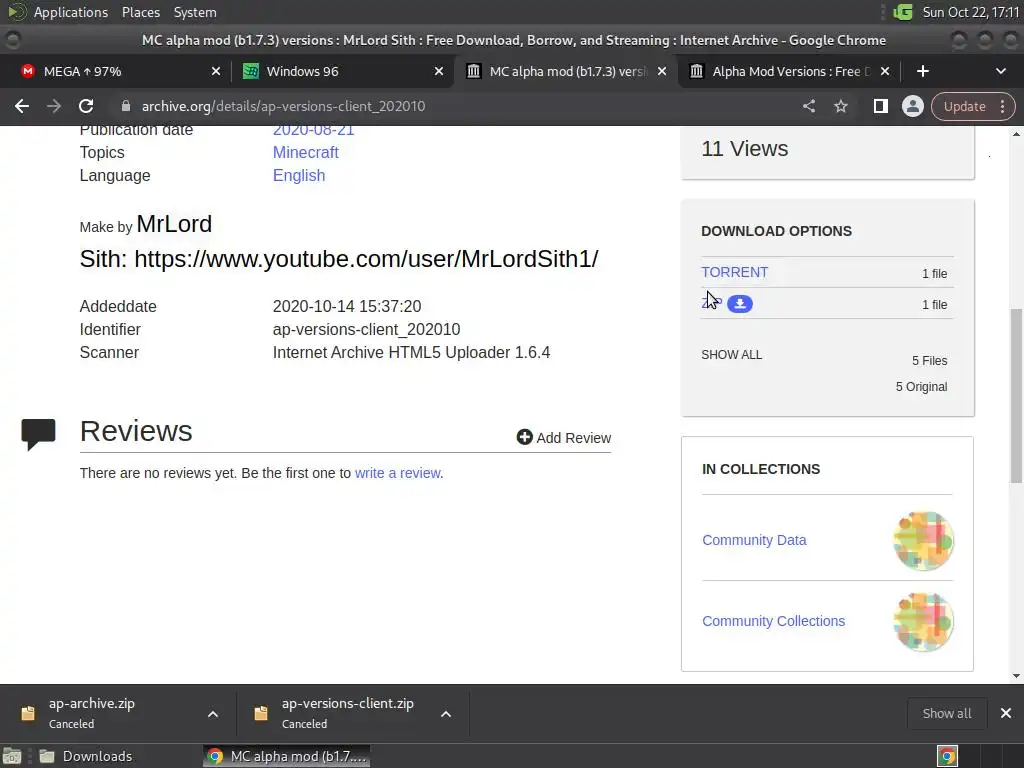Select the MC alpha mod taskbar window
Screen dimensions: 1024x768
287,756
